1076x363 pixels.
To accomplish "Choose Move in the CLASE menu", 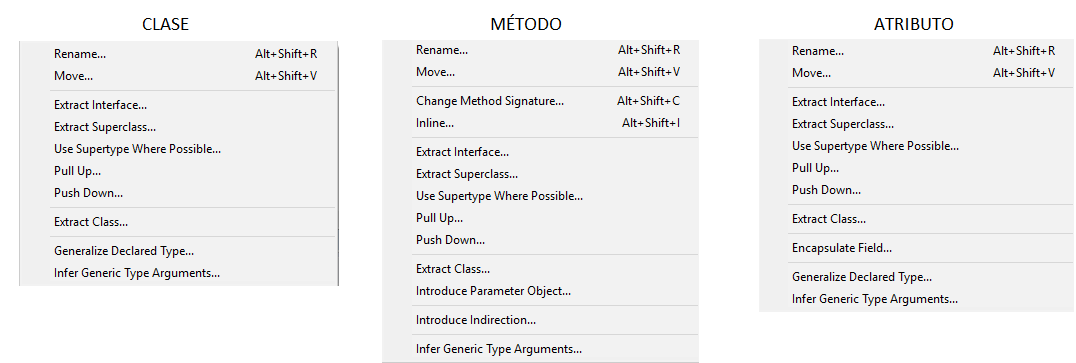I will coord(179,76).
